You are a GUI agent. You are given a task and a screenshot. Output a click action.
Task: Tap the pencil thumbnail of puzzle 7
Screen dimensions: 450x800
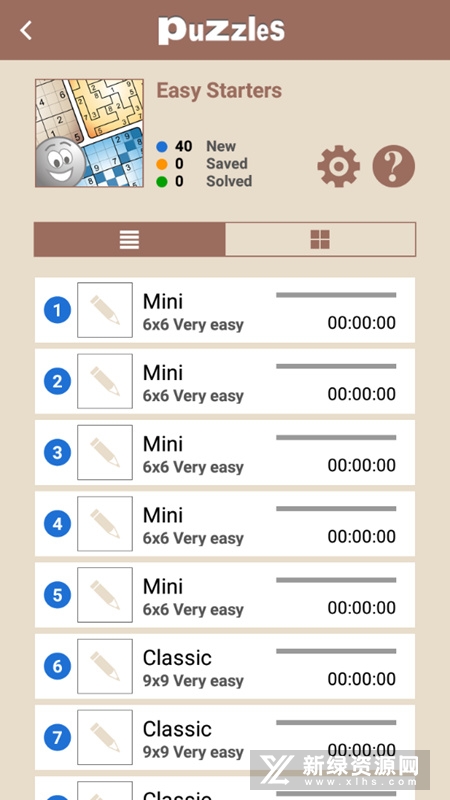coord(105,738)
